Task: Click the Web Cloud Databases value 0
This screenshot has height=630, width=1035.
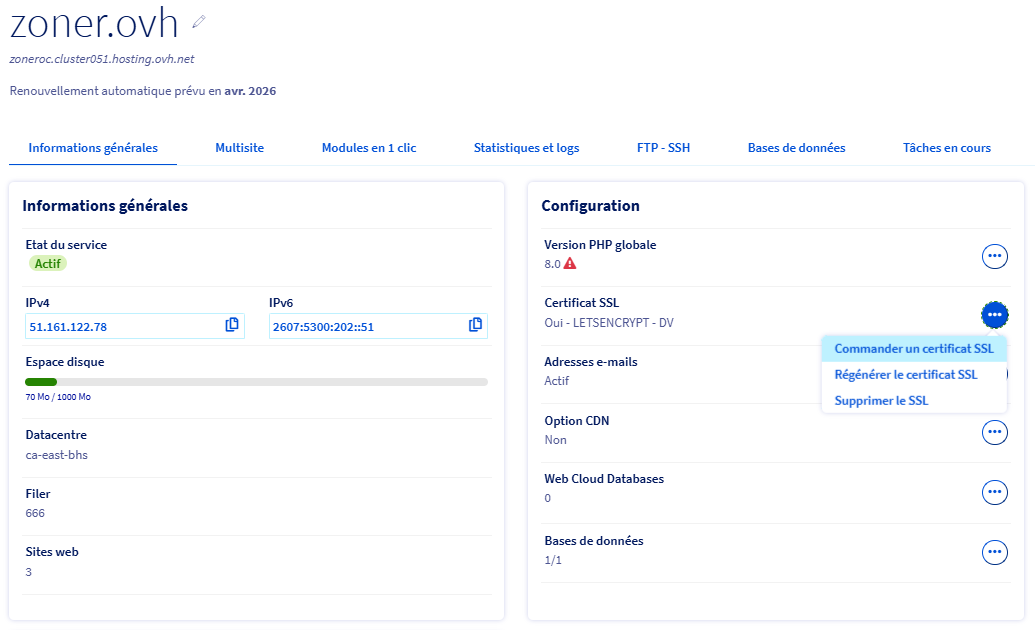Action: click(547, 498)
